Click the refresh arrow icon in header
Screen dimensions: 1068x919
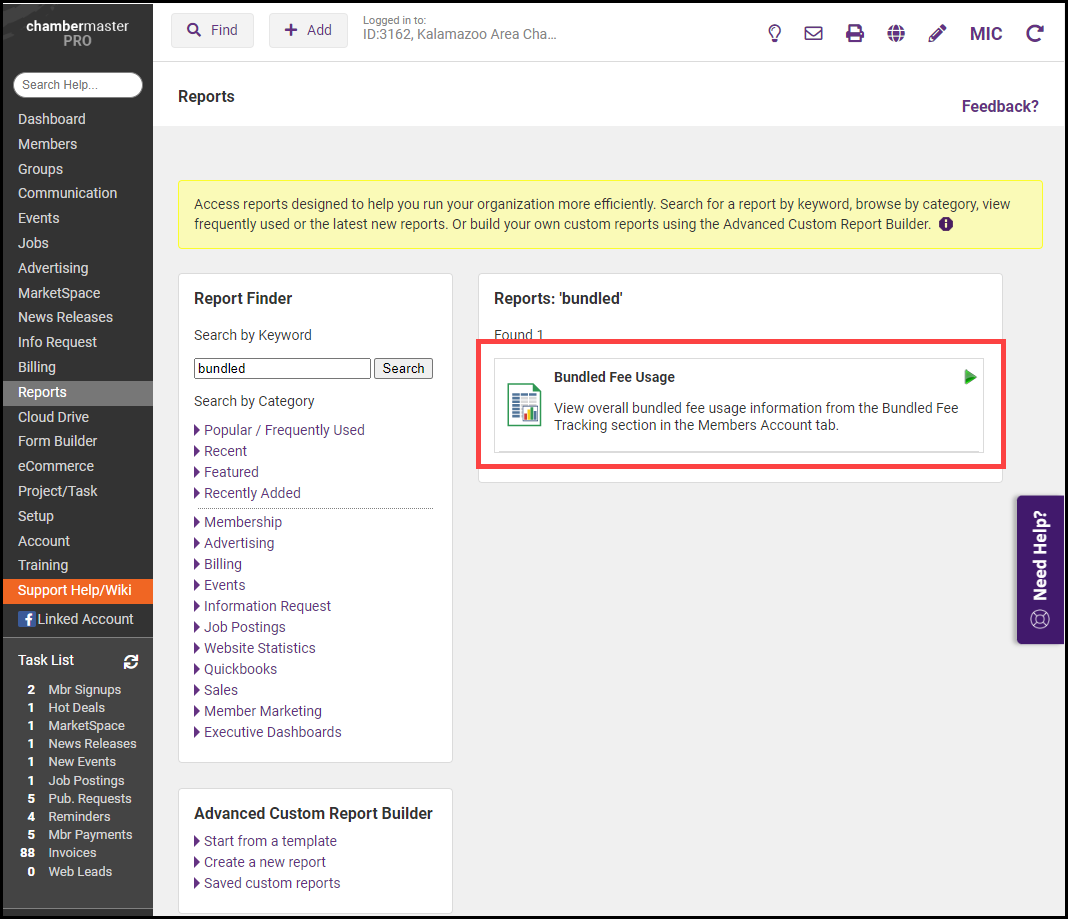pyautogui.click(x=1035, y=33)
